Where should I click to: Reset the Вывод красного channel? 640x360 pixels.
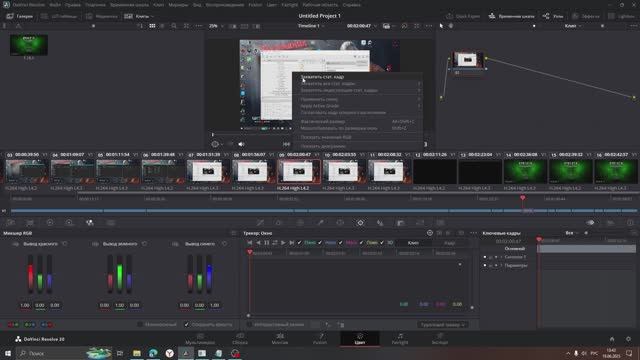(x=65, y=244)
